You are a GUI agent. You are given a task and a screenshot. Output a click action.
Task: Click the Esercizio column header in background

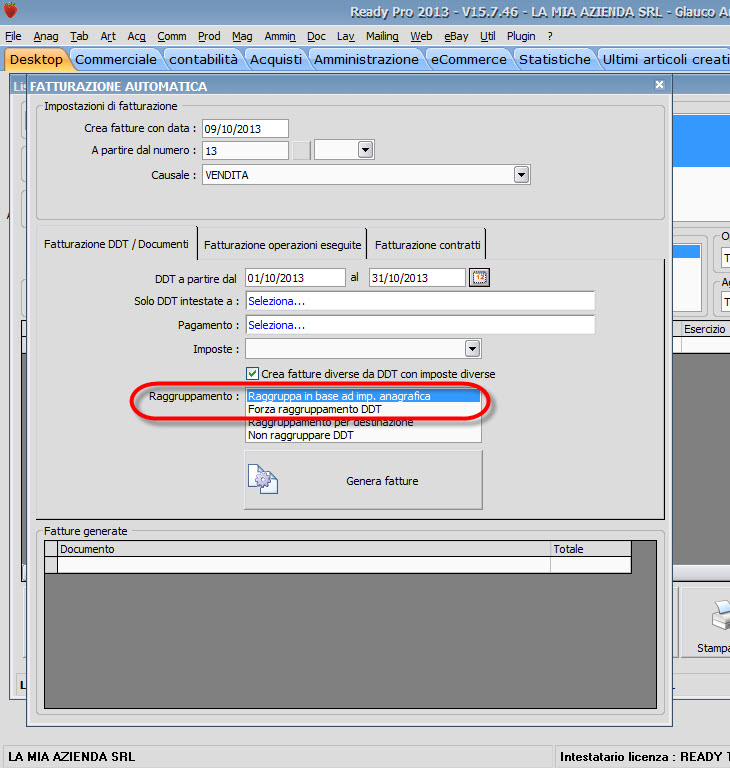705,329
